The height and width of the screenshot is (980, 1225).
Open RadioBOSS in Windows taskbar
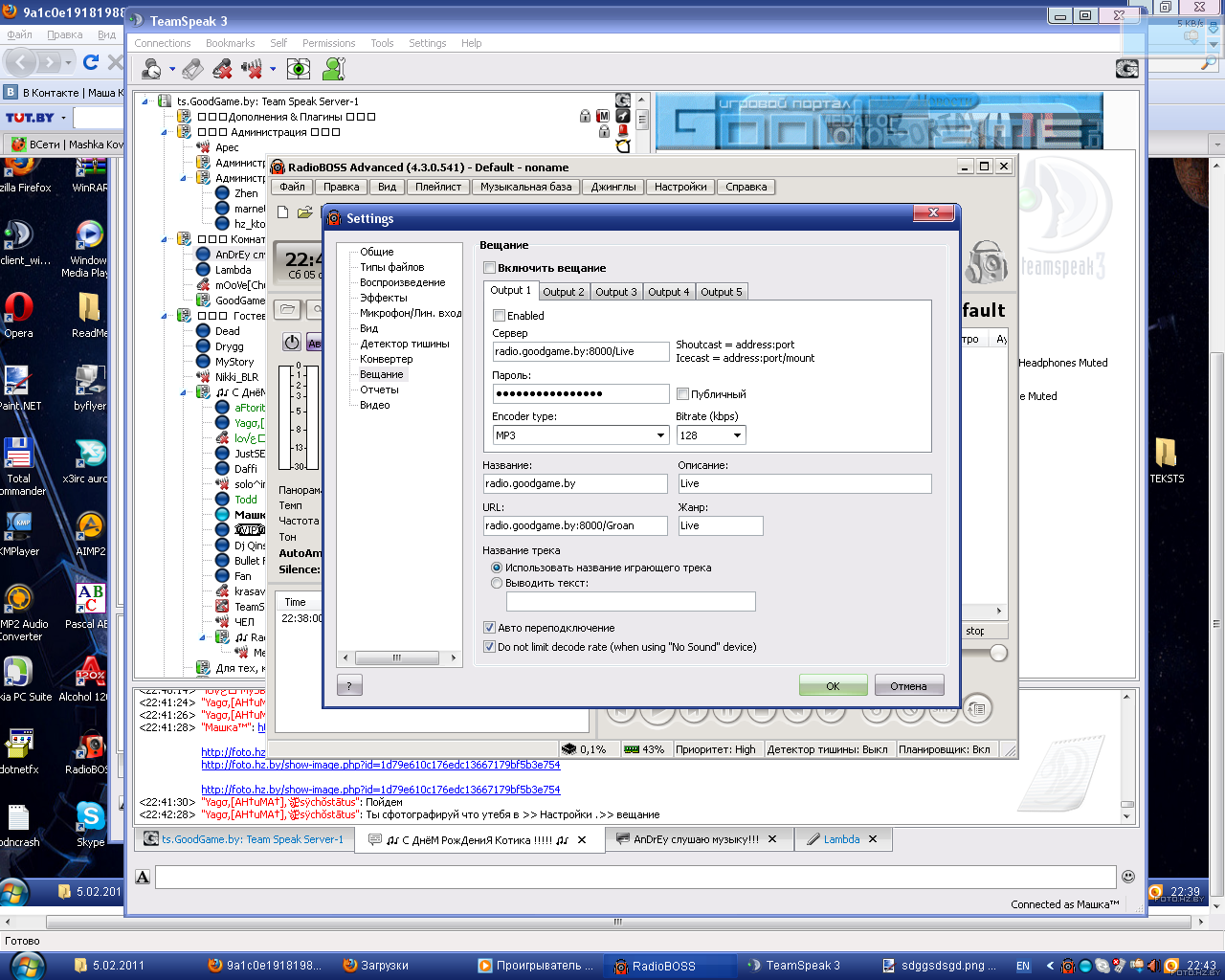point(670,966)
